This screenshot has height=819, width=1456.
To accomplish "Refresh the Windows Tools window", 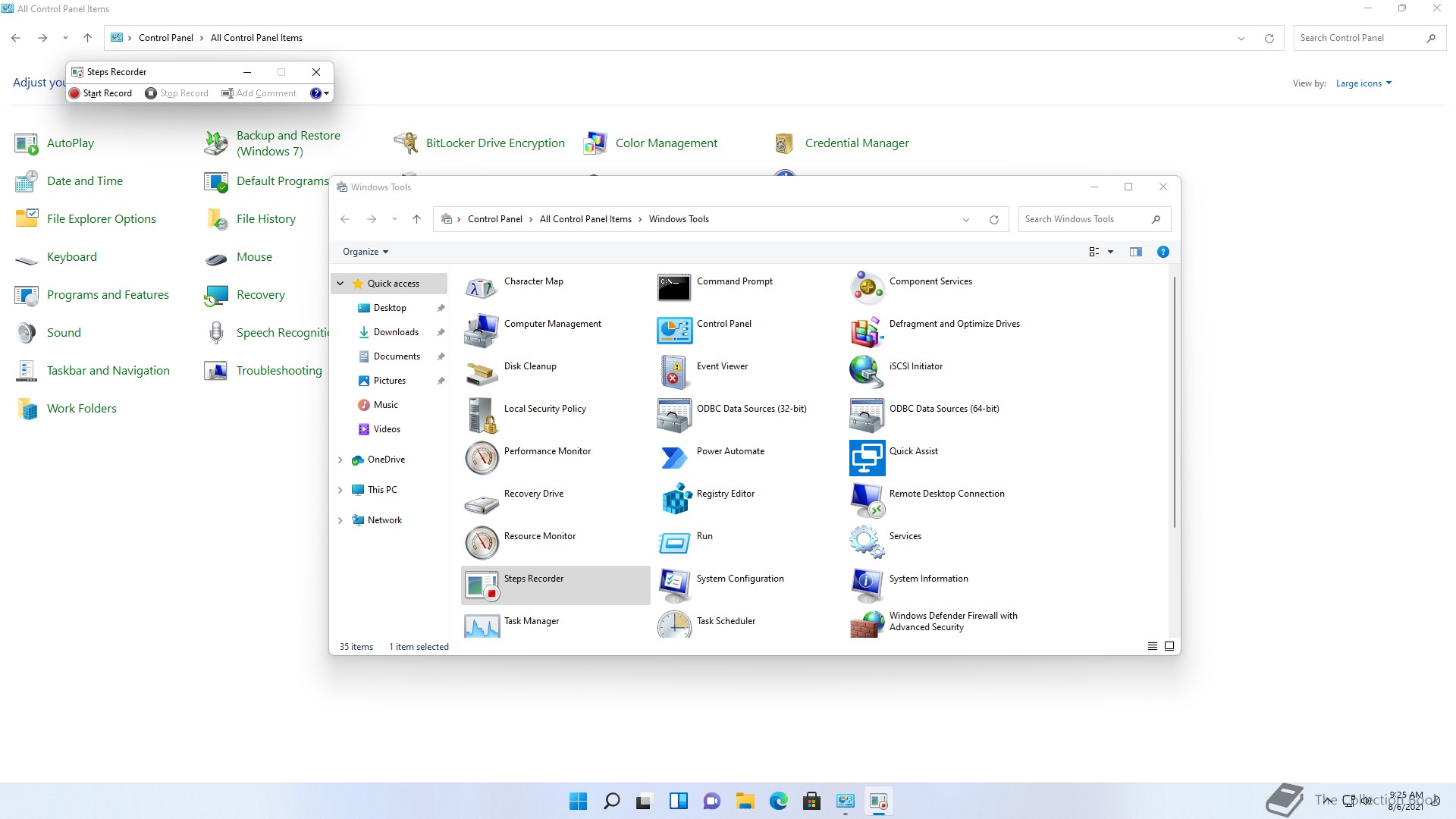I will point(993,220).
